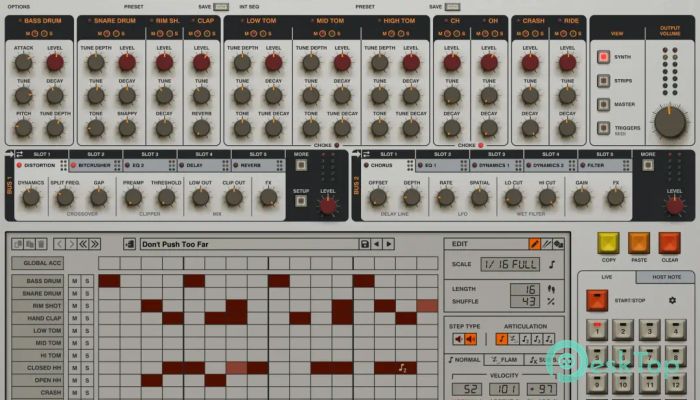Select the loud step type speaker icon
Viewport: 700px width, 400px height.
click(471, 339)
